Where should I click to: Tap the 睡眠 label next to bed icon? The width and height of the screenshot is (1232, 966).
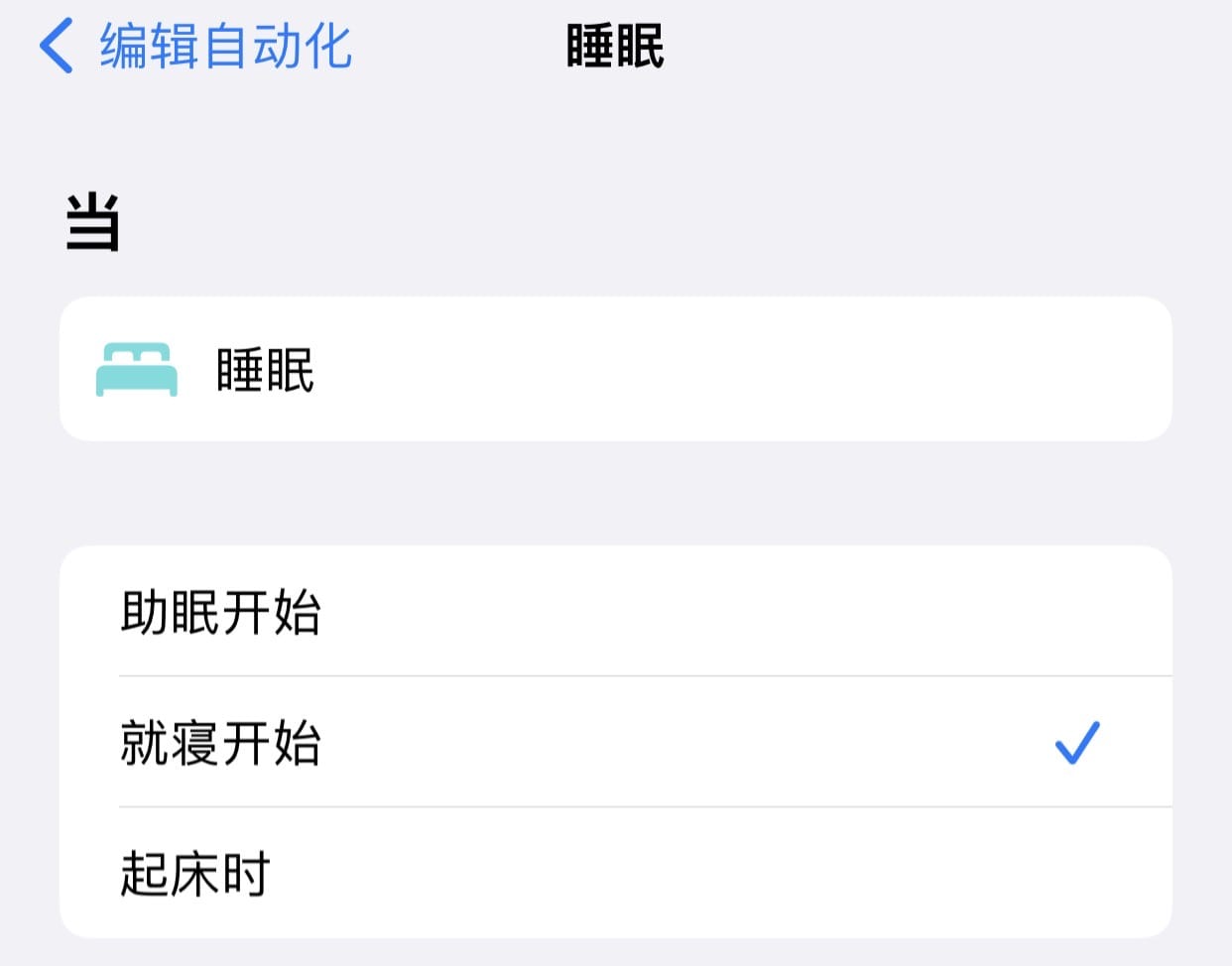(x=265, y=370)
